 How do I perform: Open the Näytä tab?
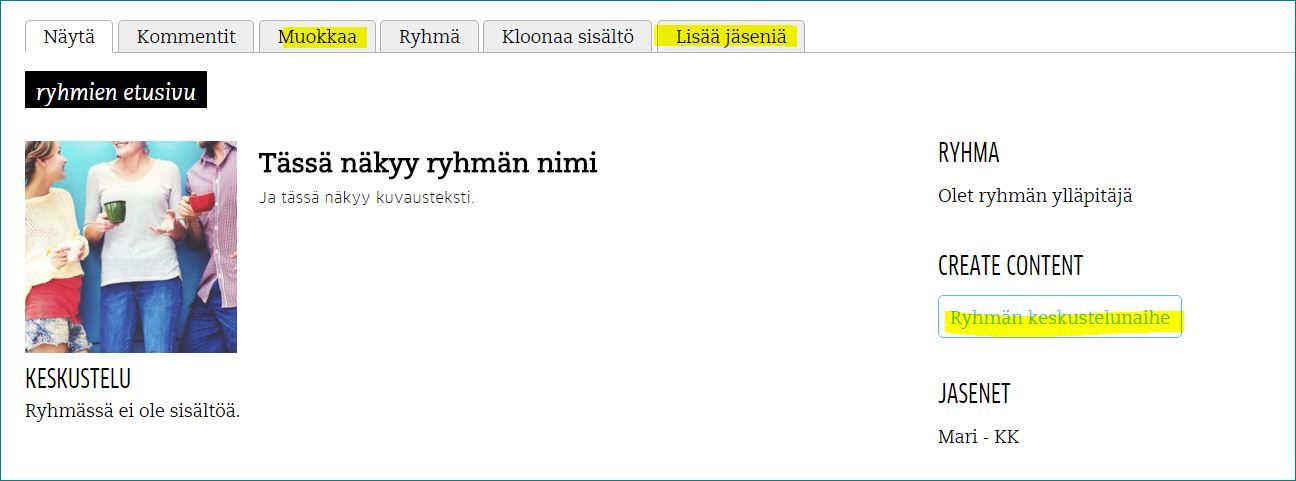pos(69,37)
